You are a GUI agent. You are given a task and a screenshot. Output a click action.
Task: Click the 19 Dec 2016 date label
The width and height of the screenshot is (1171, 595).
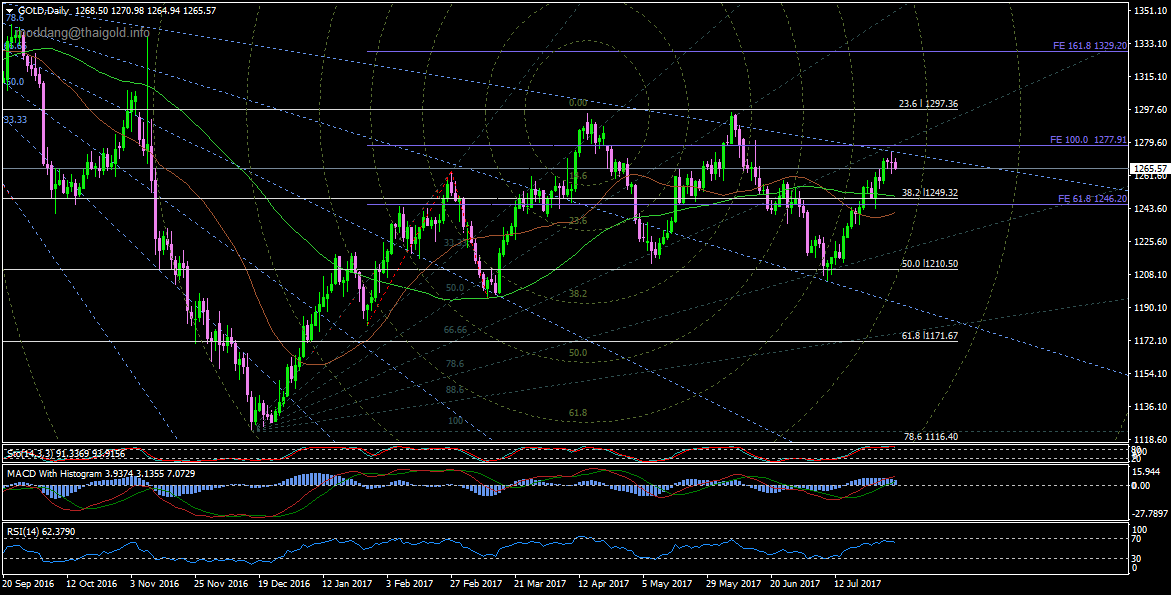tap(285, 583)
